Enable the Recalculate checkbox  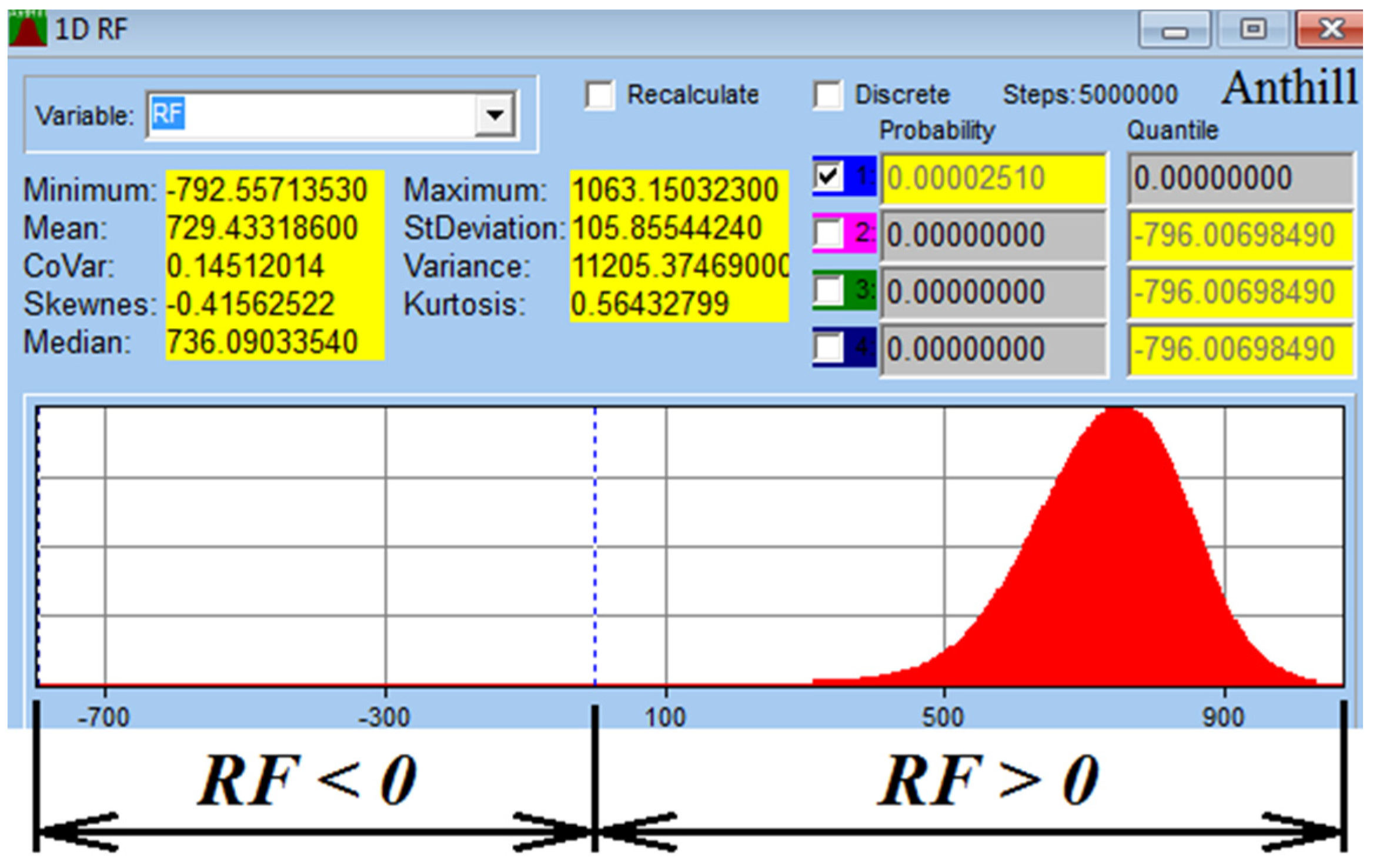[x=600, y=95]
